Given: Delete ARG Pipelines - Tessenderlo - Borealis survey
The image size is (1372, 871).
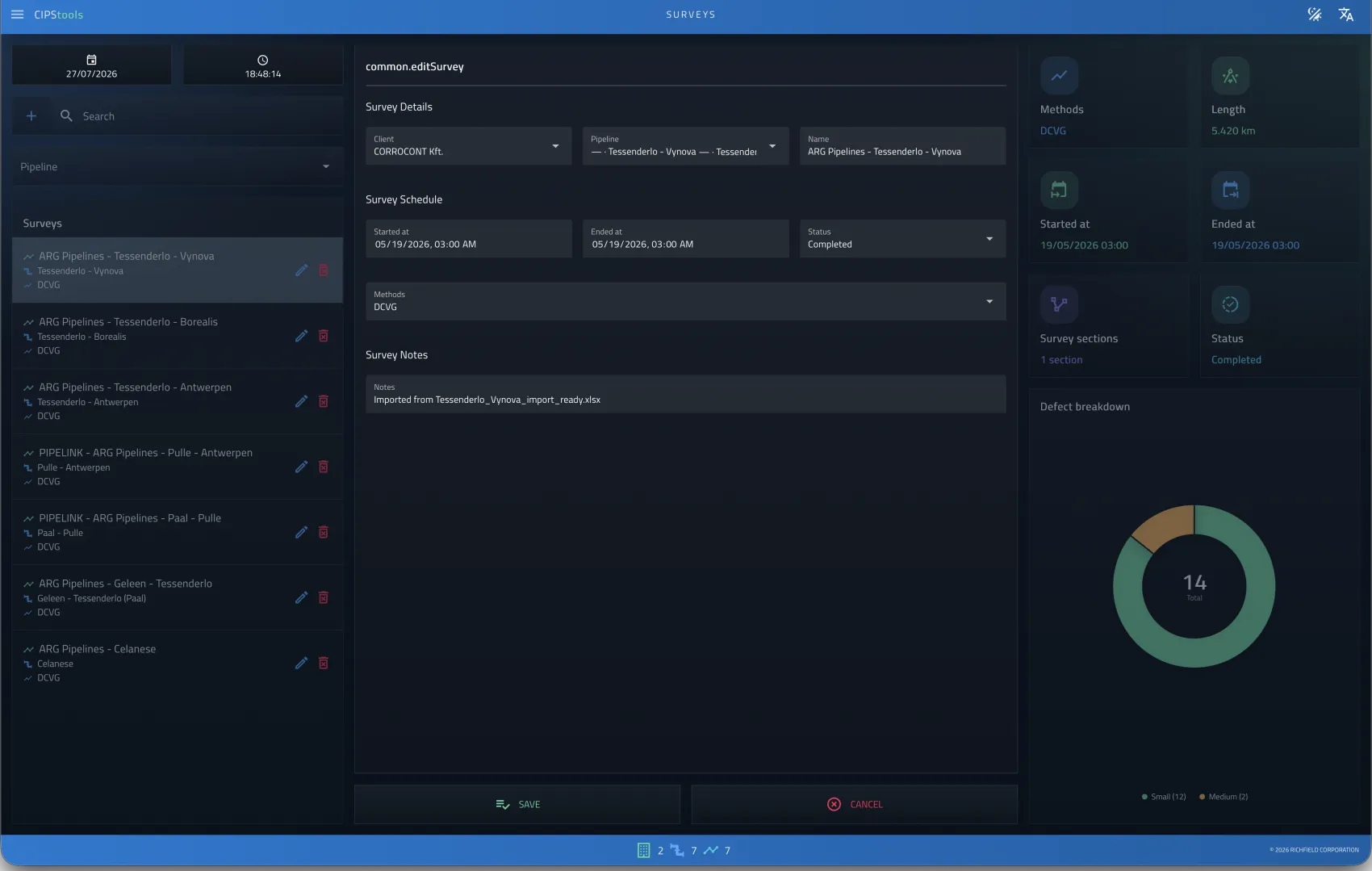Looking at the screenshot, I should point(324,336).
